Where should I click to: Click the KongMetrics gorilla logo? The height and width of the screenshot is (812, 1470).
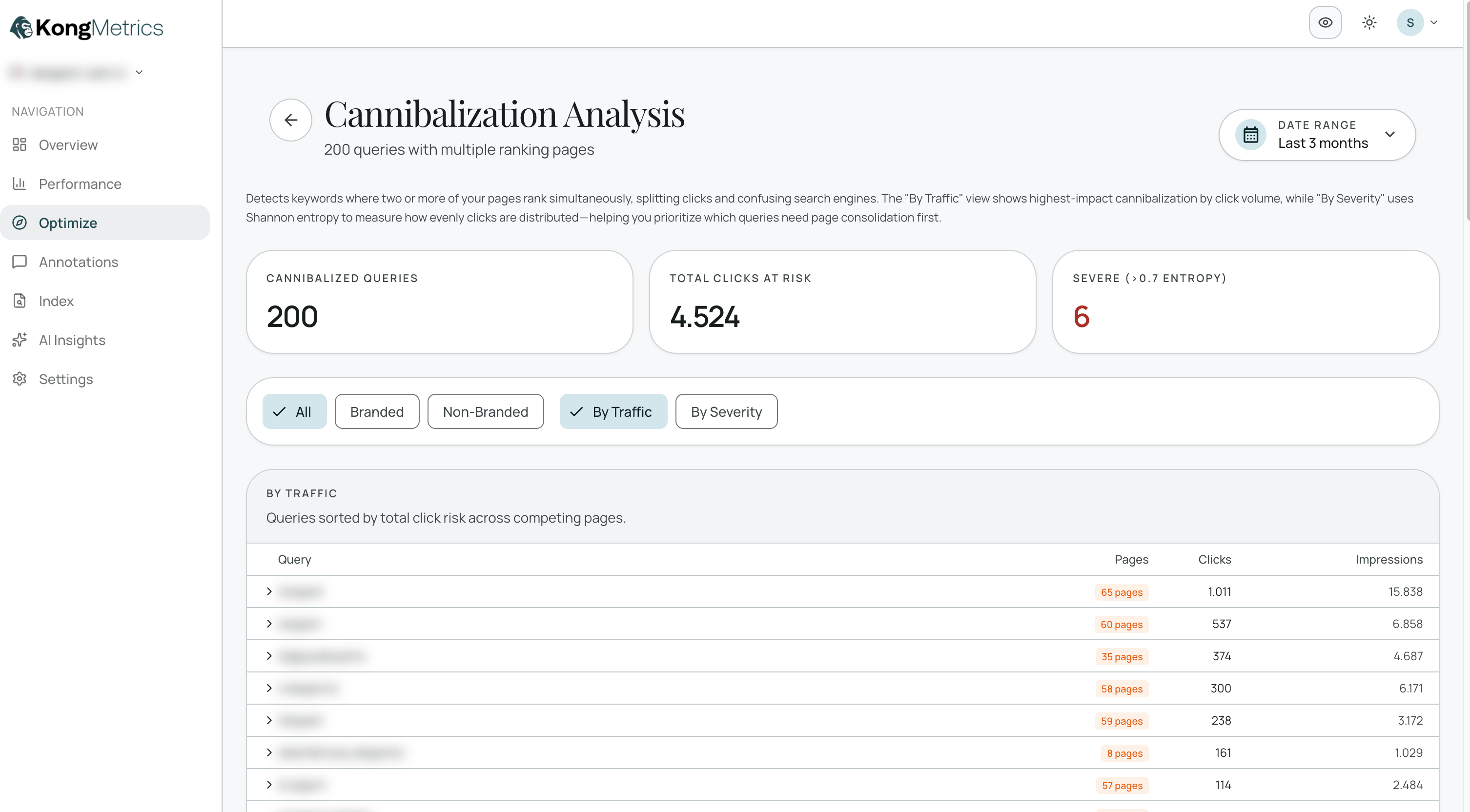[x=21, y=27]
